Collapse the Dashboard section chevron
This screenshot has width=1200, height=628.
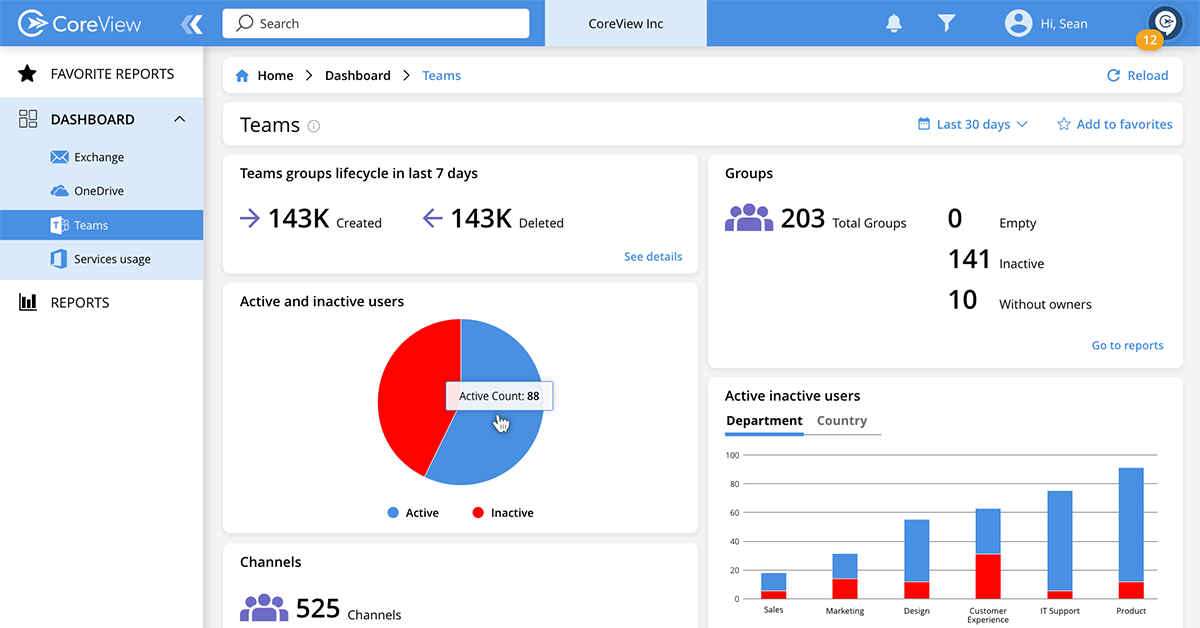(179, 118)
